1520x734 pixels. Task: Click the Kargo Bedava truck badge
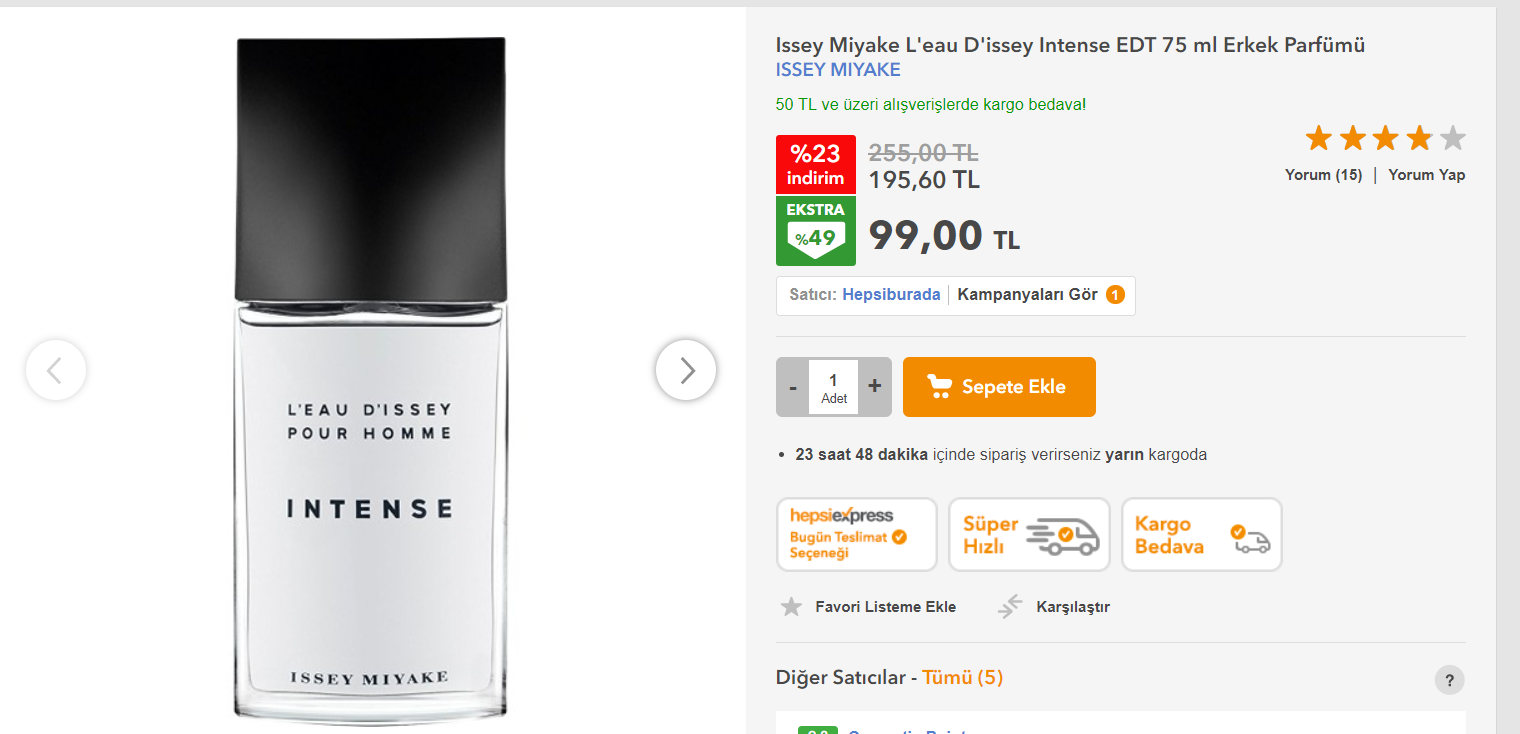point(1202,535)
